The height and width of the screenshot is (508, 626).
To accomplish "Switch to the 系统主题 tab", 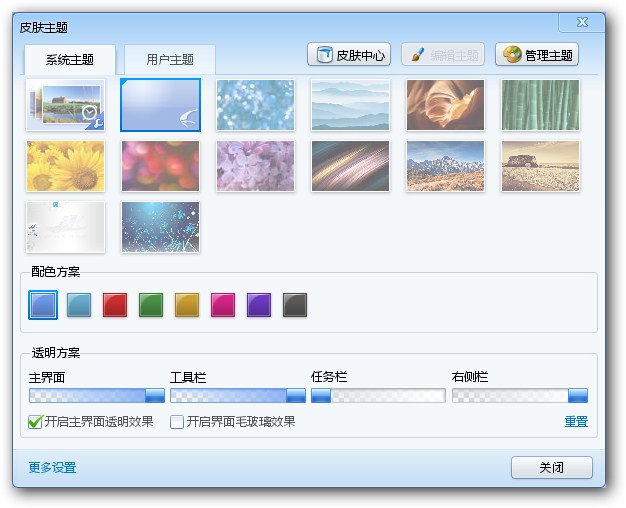I will click(70, 60).
